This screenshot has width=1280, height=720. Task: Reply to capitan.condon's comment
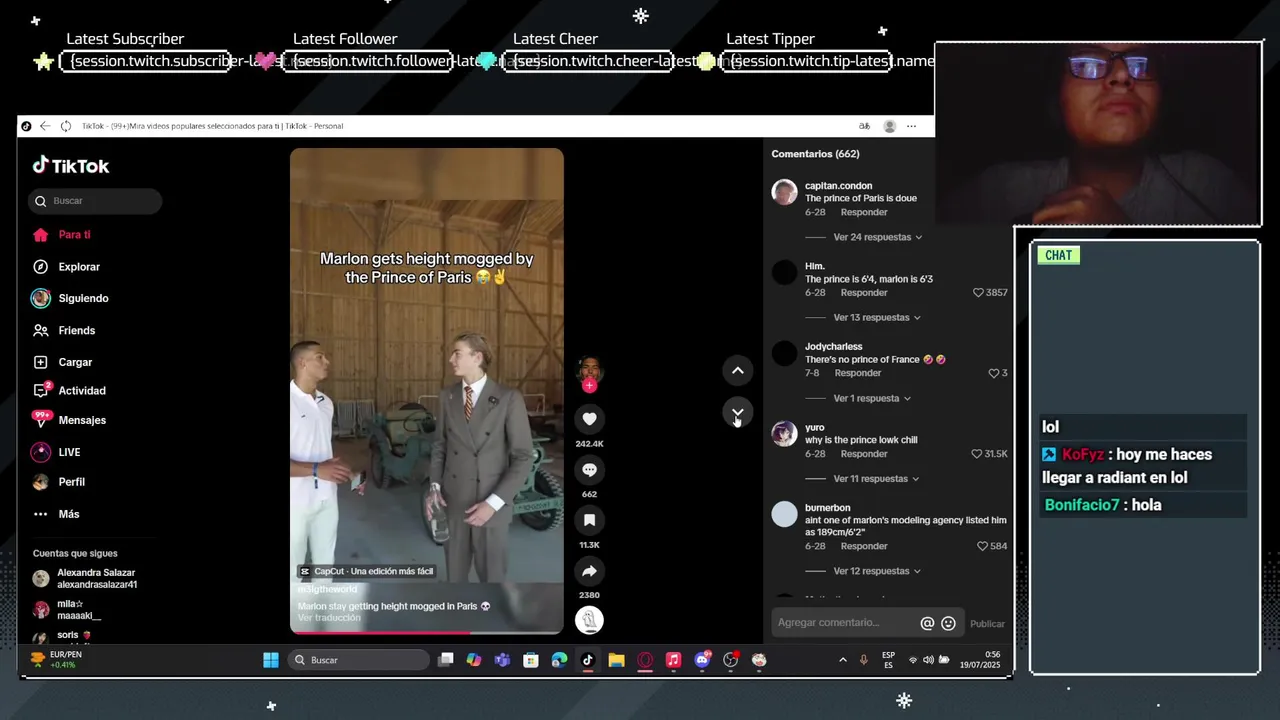[864, 212]
